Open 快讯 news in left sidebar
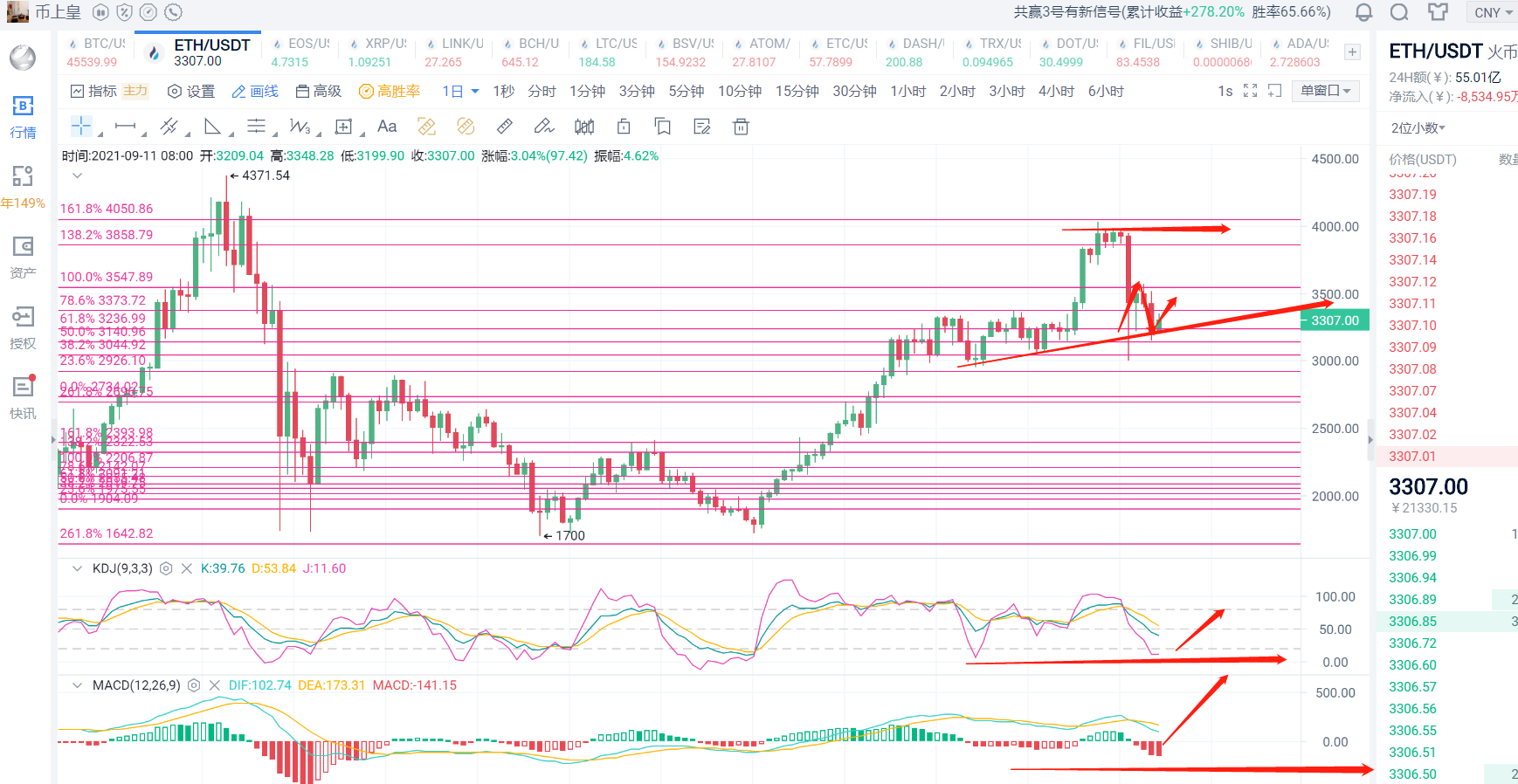1518x784 pixels. click(x=23, y=397)
